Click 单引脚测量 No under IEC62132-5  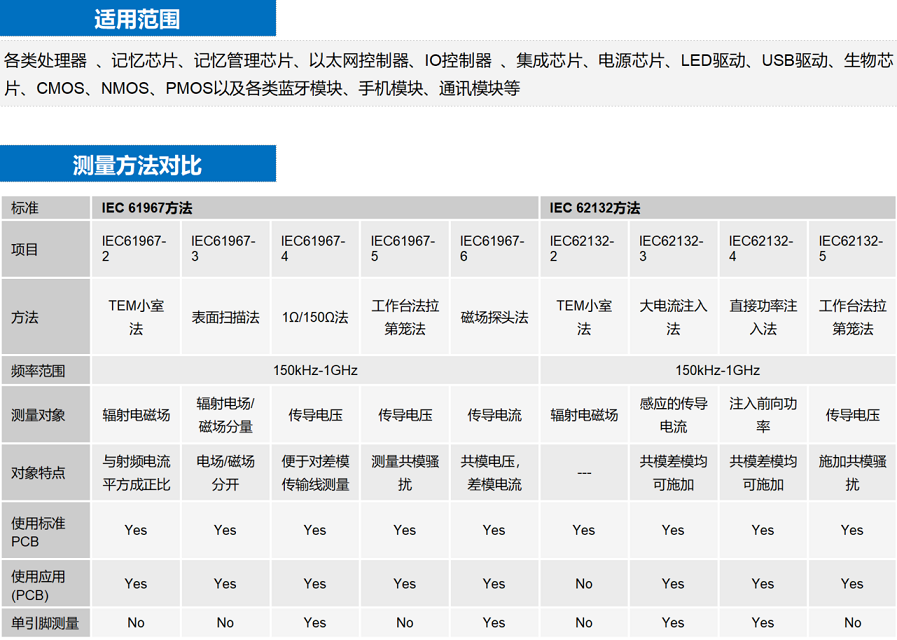tap(852, 623)
